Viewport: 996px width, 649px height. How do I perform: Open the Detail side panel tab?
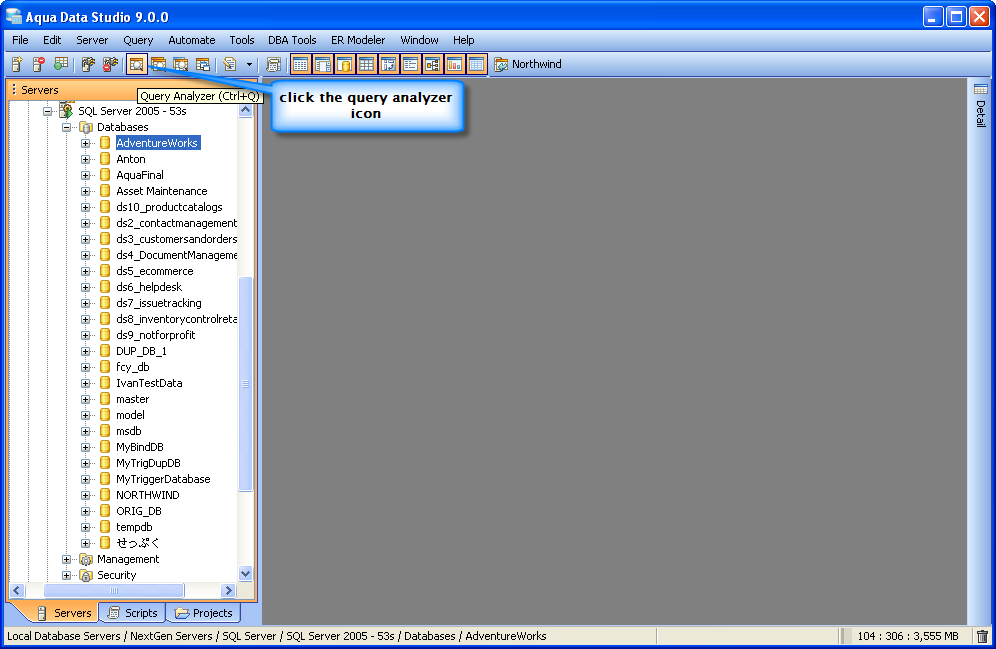[x=981, y=106]
